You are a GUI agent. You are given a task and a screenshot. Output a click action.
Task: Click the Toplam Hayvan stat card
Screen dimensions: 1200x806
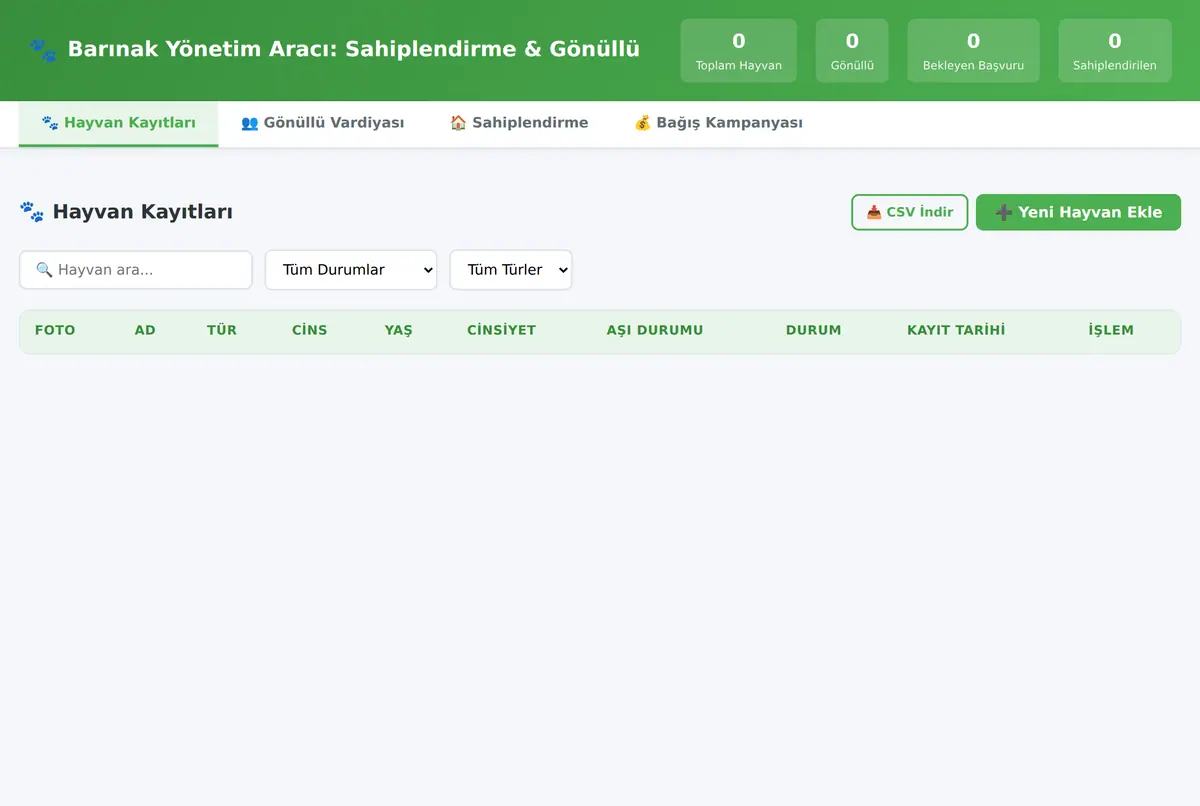pos(739,51)
